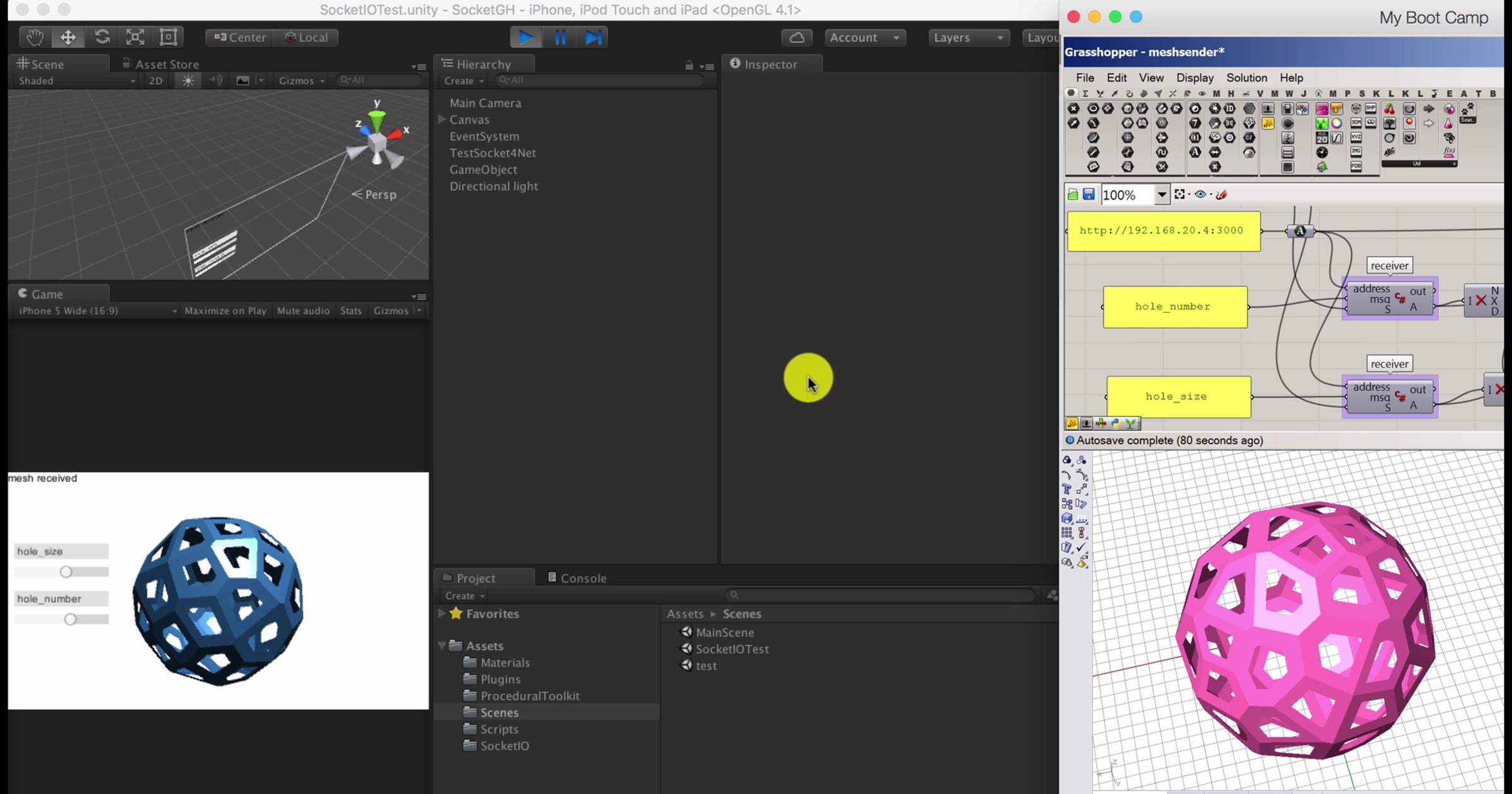Click the Hierarchy search field
1512x794 pixels.
pyautogui.click(x=598, y=80)
